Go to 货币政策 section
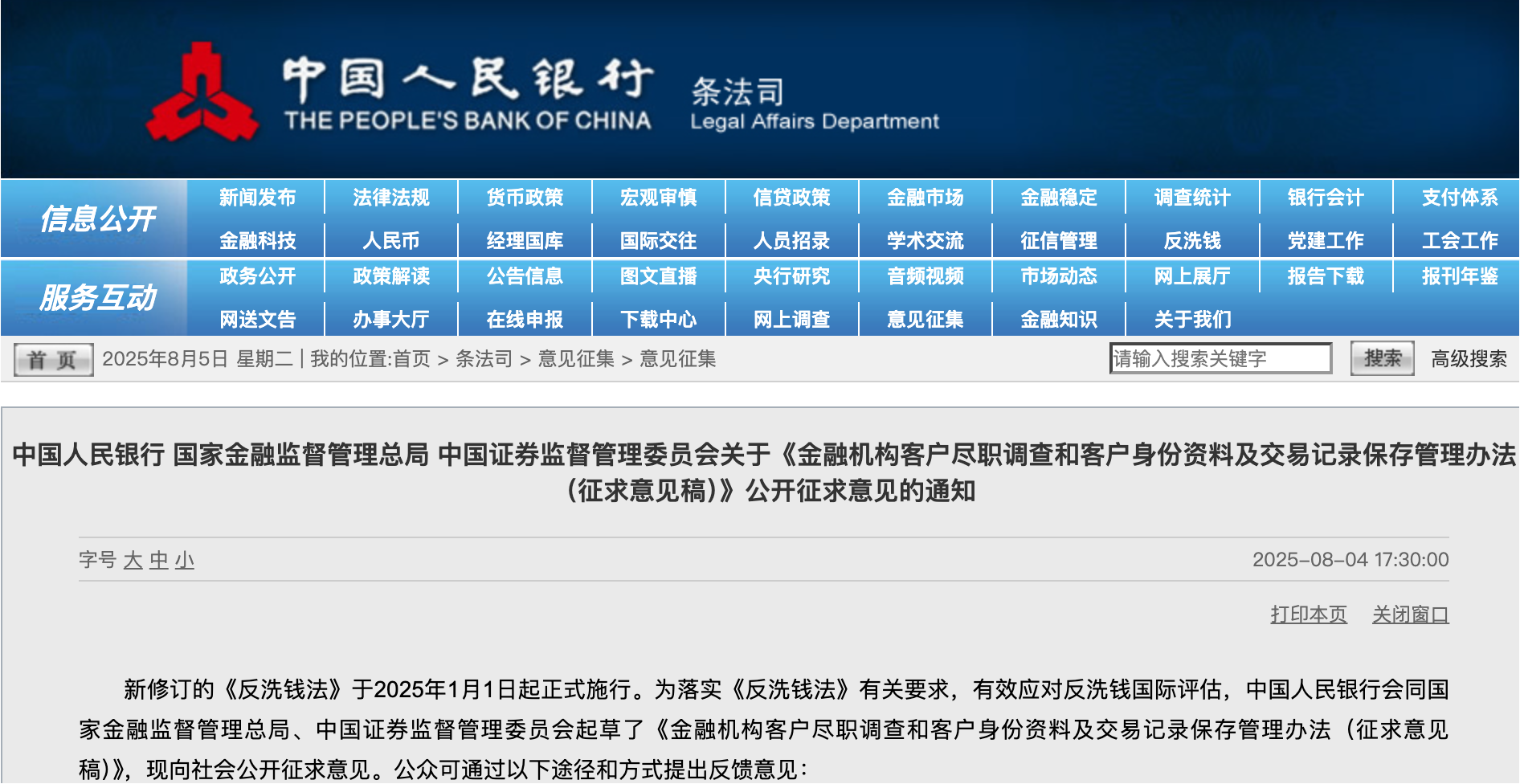This screenshot has height=784, width=1520. [525, 198]
